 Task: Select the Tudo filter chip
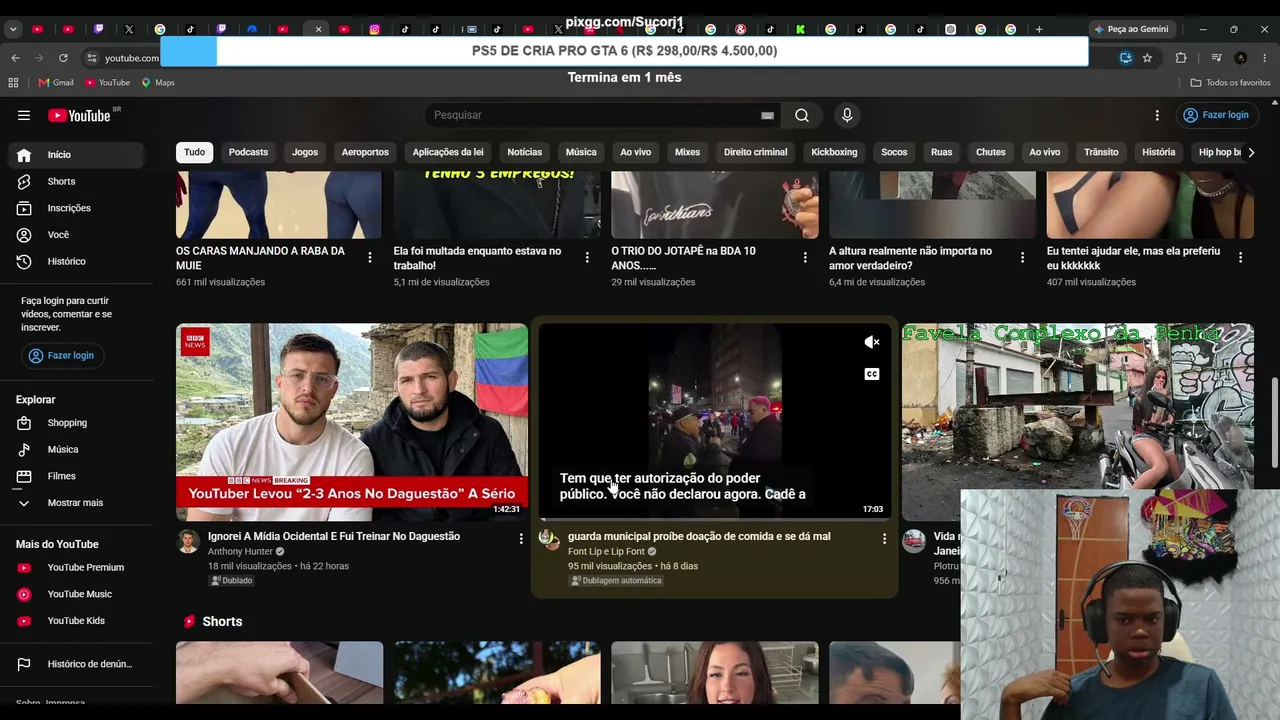[195, 152]
